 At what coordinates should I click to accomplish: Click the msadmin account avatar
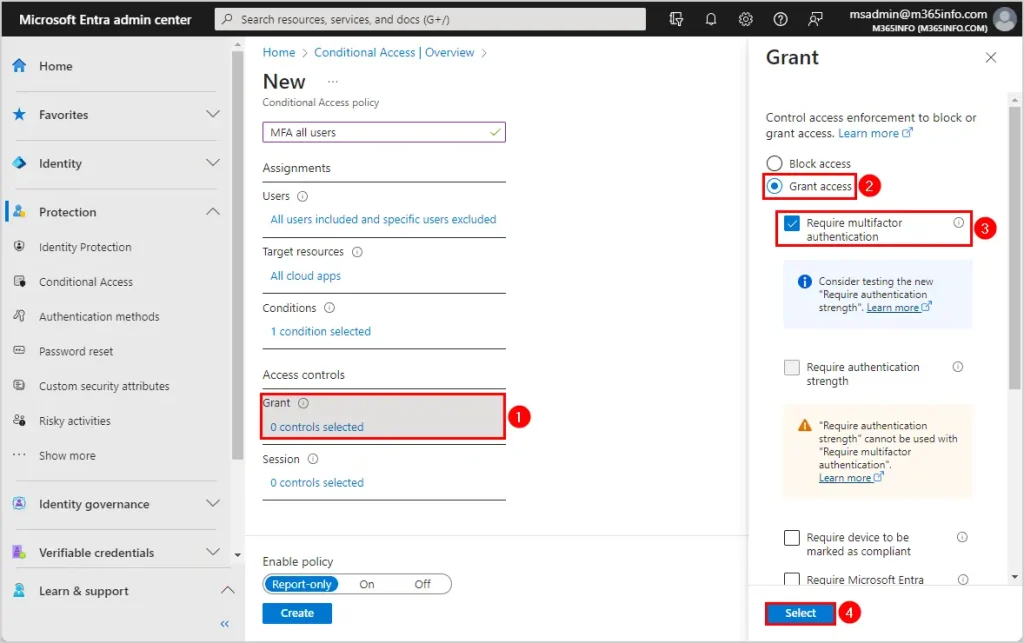1004,19
